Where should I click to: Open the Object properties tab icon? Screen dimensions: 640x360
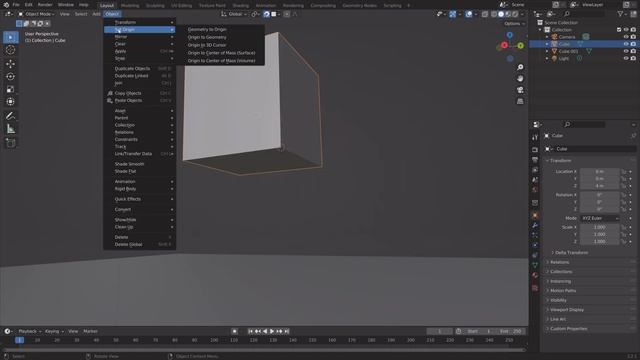(535, 215)
